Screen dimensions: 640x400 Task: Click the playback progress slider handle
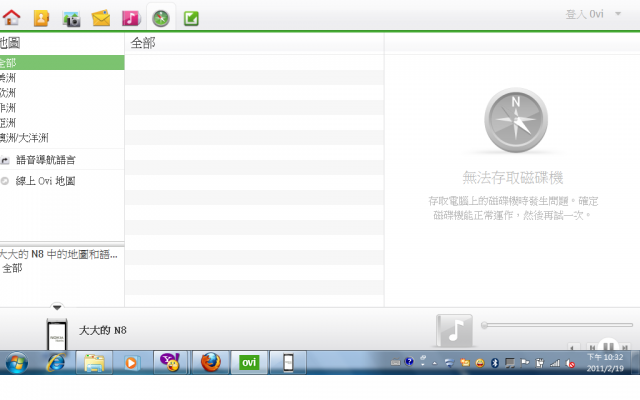pyautogui.click(x=484, y=325)
